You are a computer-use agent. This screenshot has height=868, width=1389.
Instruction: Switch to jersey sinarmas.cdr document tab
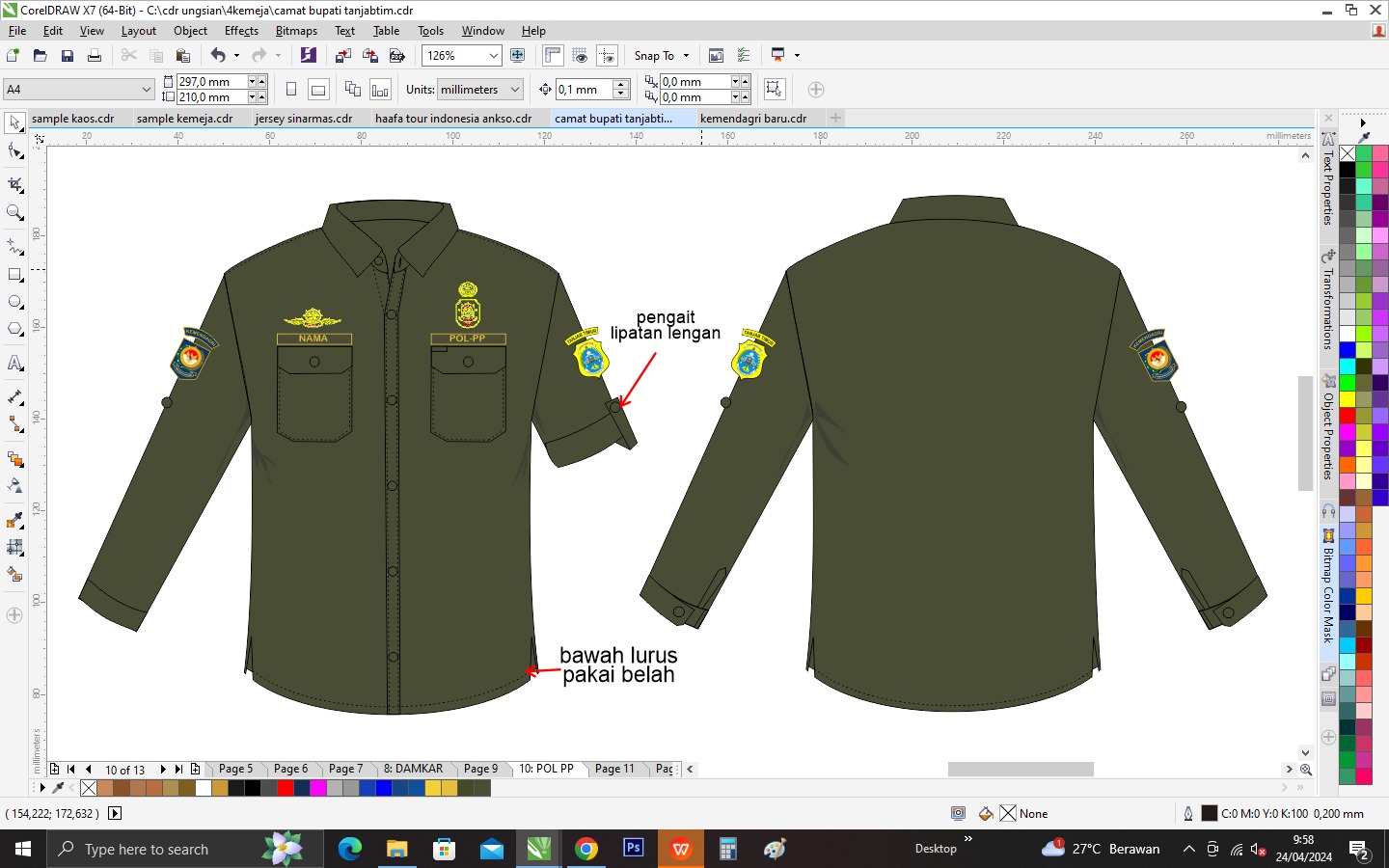[x=304, y=119]
